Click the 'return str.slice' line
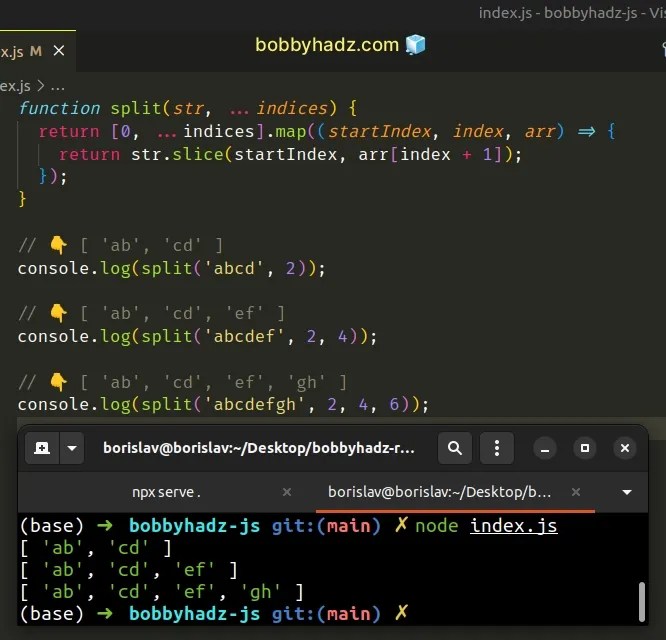 290,155
